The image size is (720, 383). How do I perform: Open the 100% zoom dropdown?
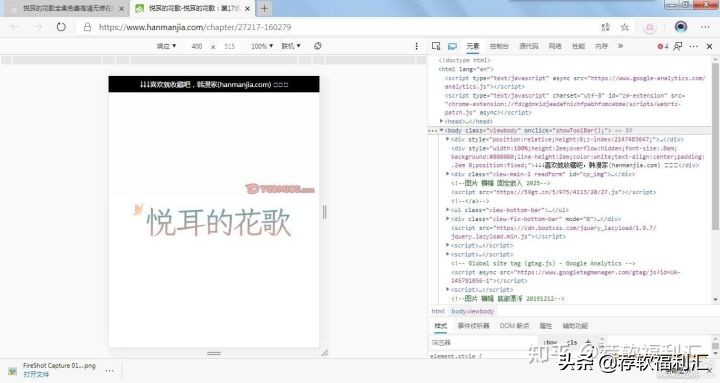(x=262, y=46)
